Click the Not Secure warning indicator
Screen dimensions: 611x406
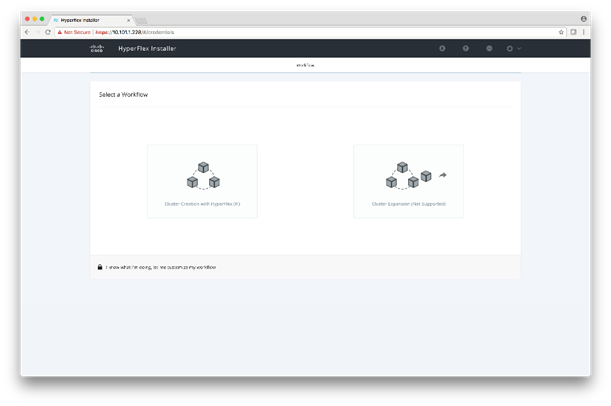(x=74, y=32)
